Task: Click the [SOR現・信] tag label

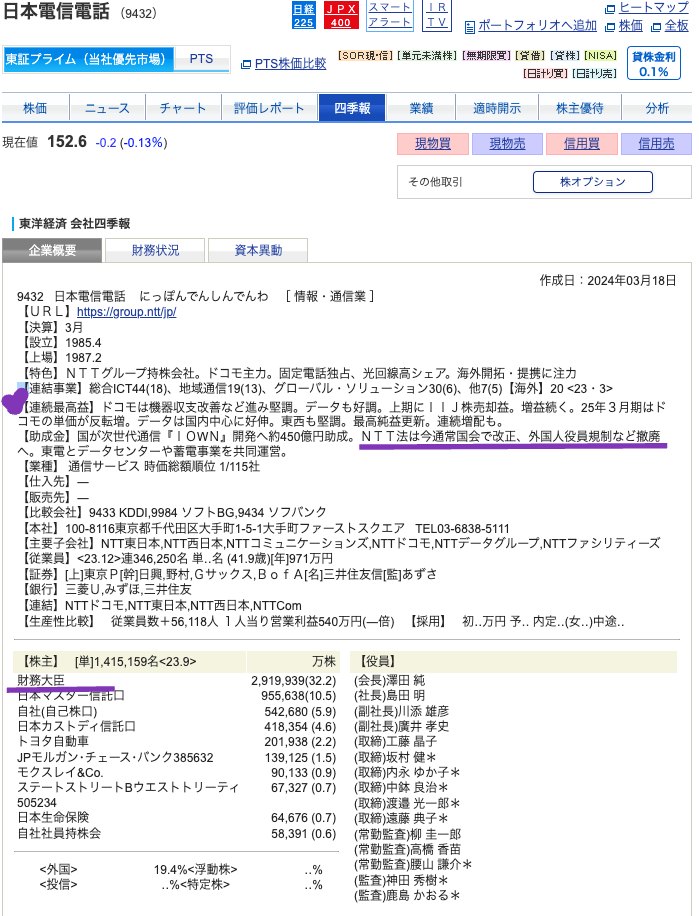Action: coord(366,55)
